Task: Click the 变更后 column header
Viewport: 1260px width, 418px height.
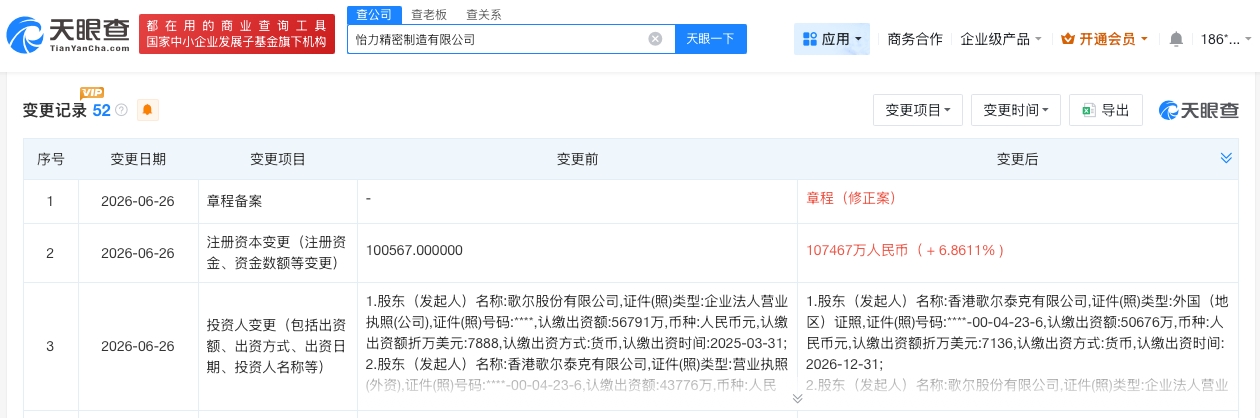Action: click(x=1018, y=159)
